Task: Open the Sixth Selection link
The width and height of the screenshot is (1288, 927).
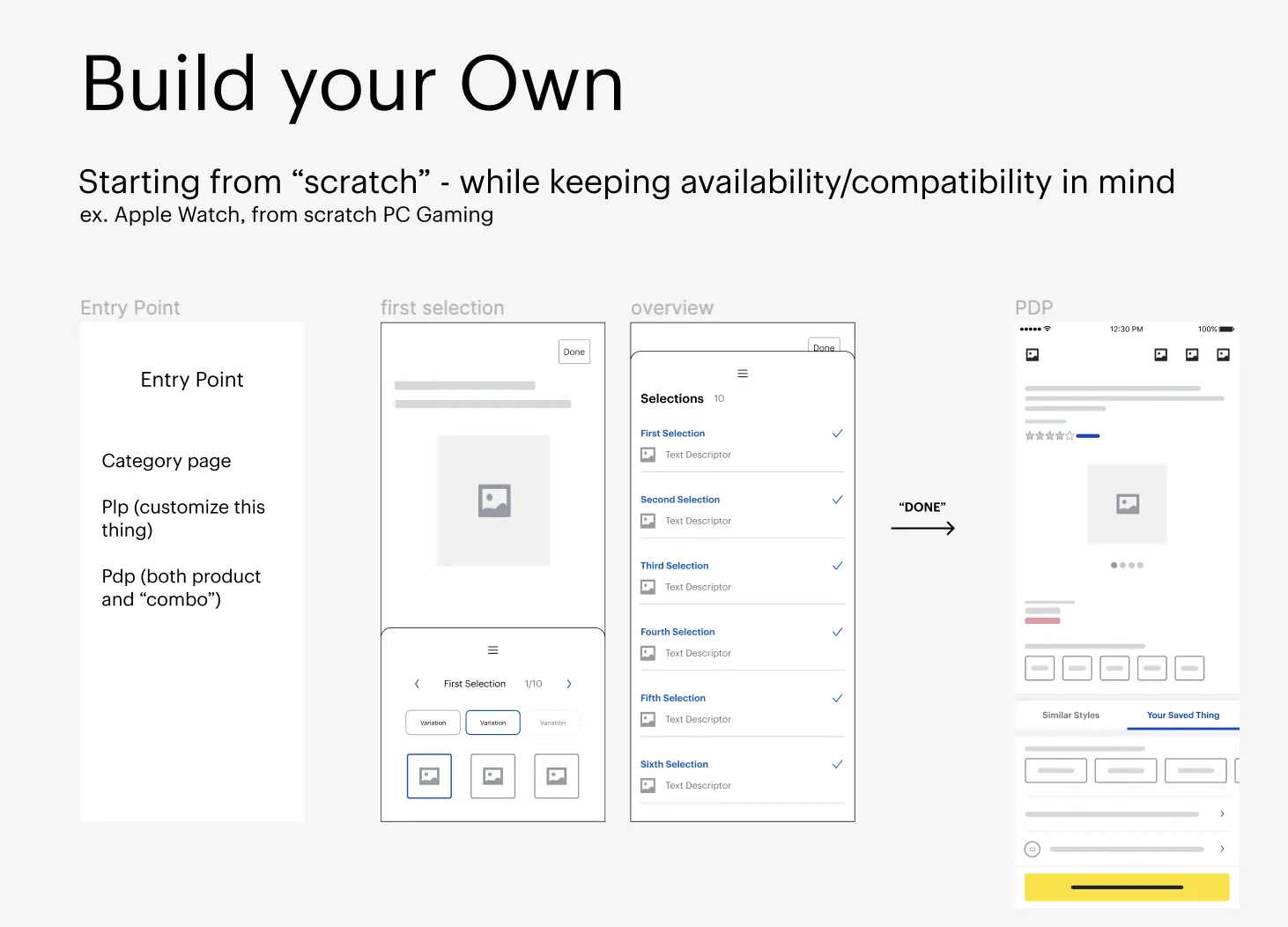Action: coord(674,764)
